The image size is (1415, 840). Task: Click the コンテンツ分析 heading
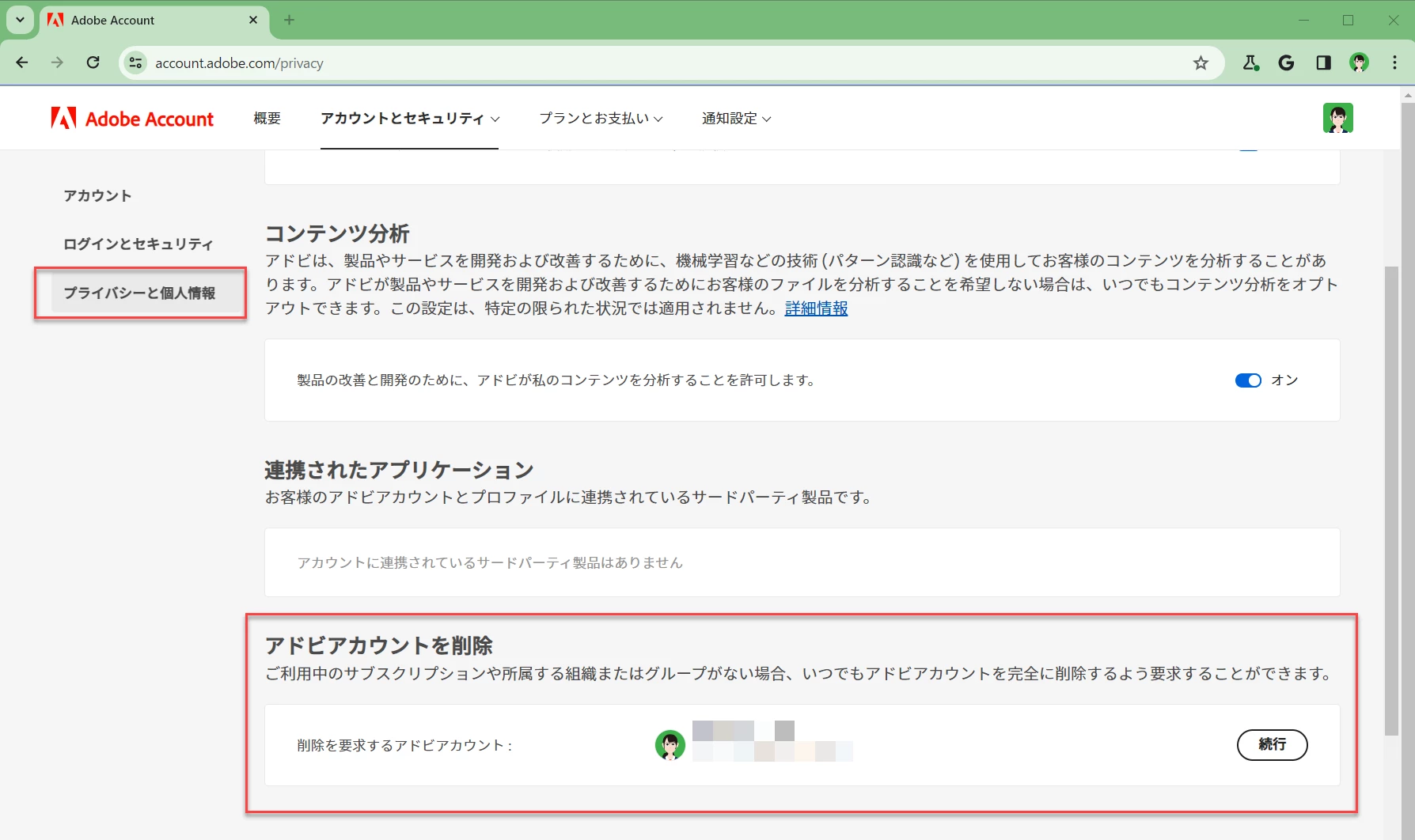(x=337, y=233)
